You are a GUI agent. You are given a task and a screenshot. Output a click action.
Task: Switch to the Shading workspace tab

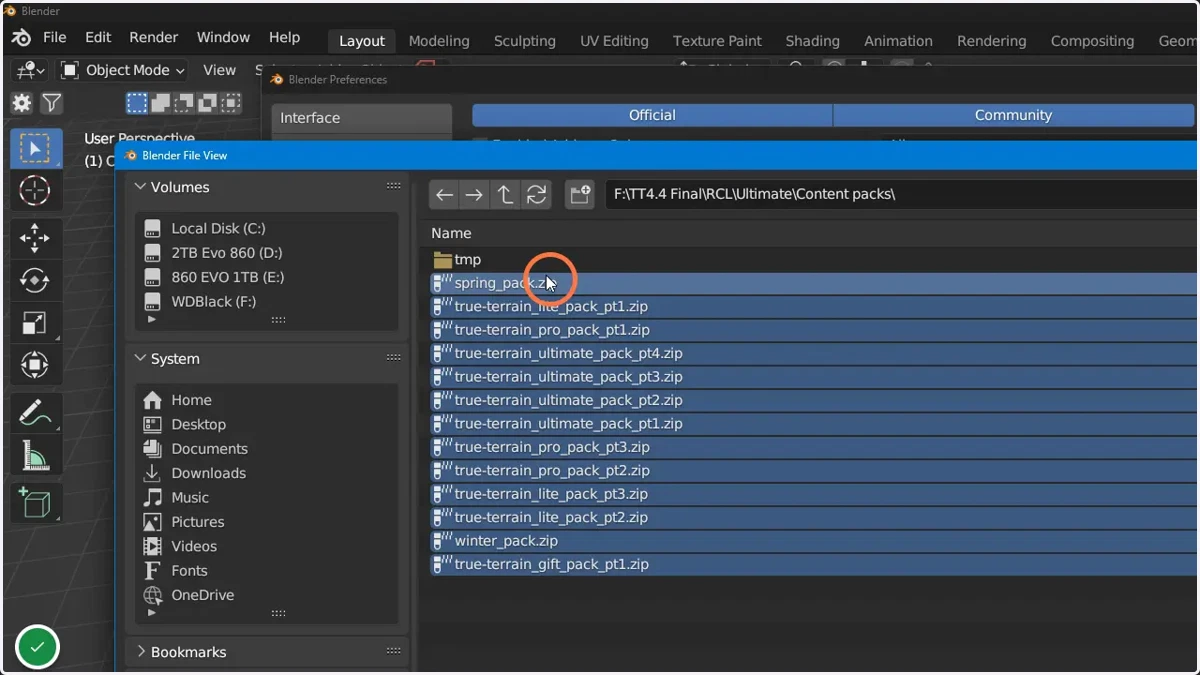coord(813,41)
